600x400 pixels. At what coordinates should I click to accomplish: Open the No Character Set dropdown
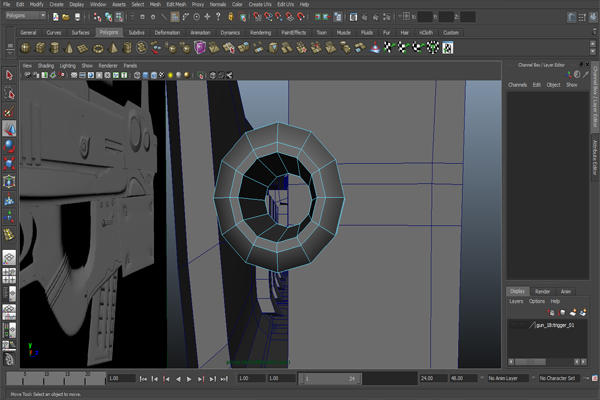point(559,378)
